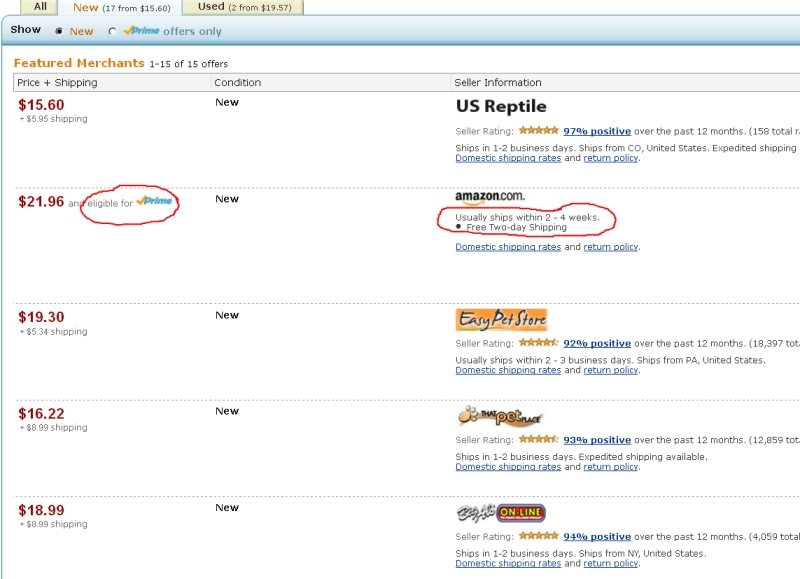Click the Prime badge beside $21.96

click(154, 201)
